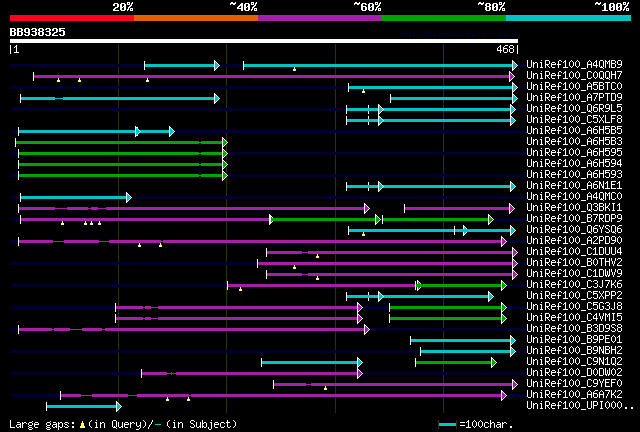The image size is (640, 432).
Task: Click the purple alignment bar in C0QQH7 row
Action: pyautogui.click(x=274, y=76)
